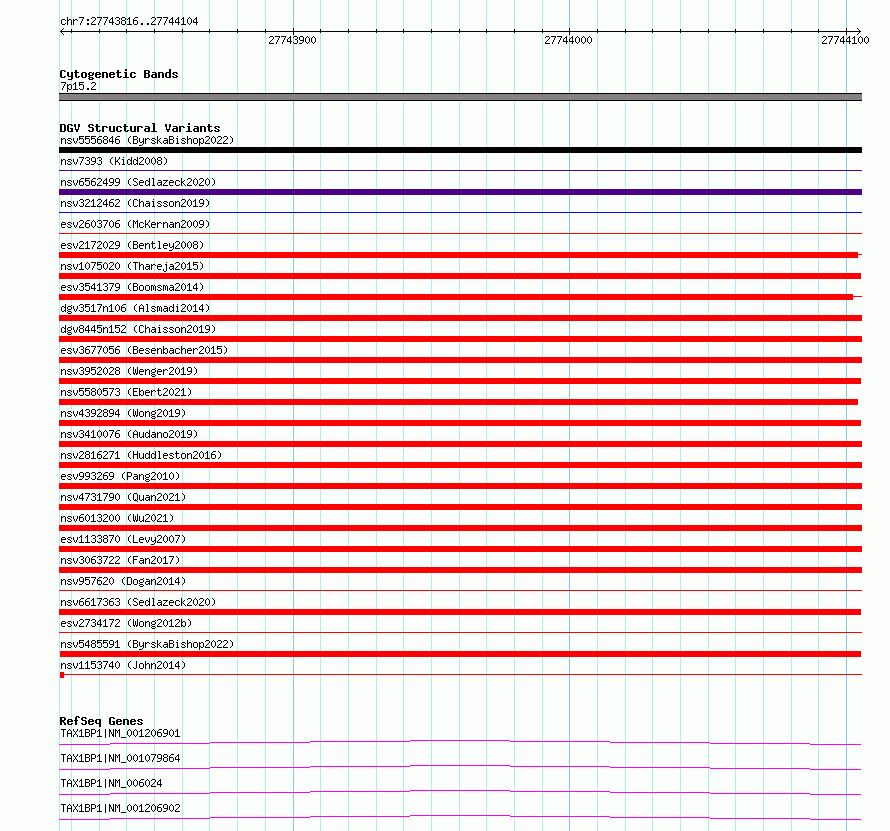Click the magenta intron line of NM_001206901
The image size is (890, 831).
coord(460,741)
